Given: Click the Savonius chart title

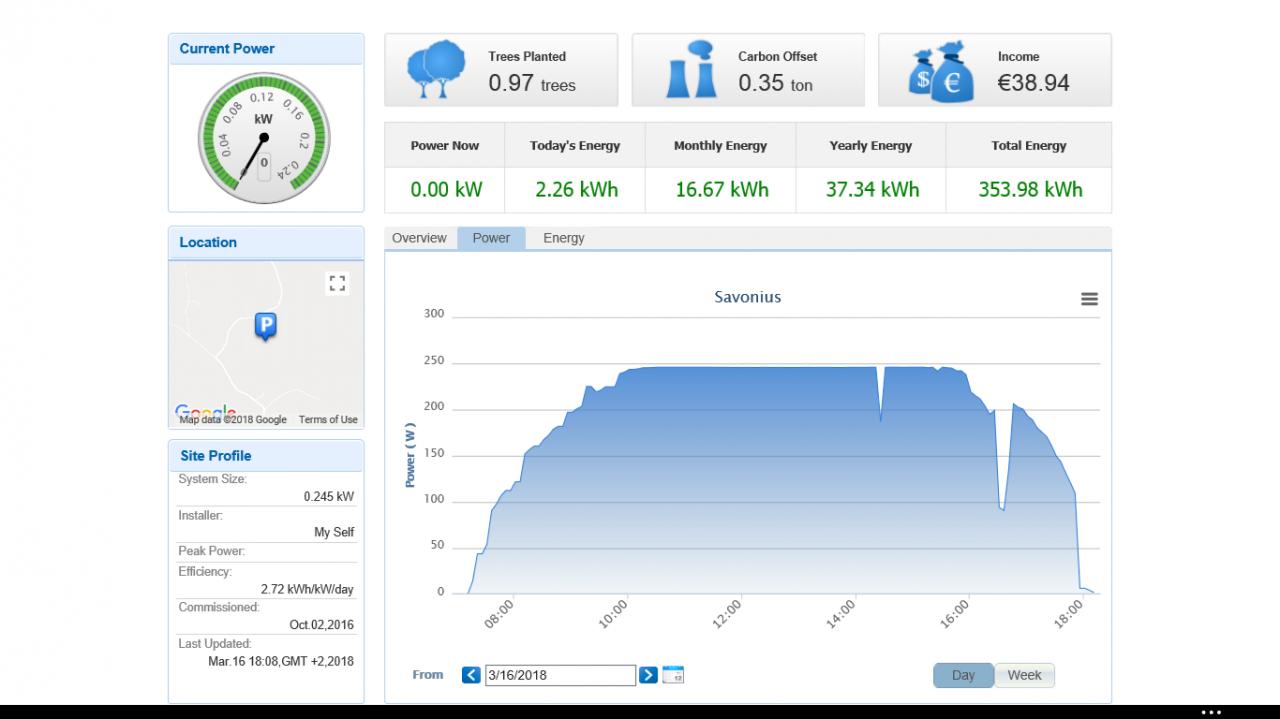Looking at the screenshot, I should [748, 297].
